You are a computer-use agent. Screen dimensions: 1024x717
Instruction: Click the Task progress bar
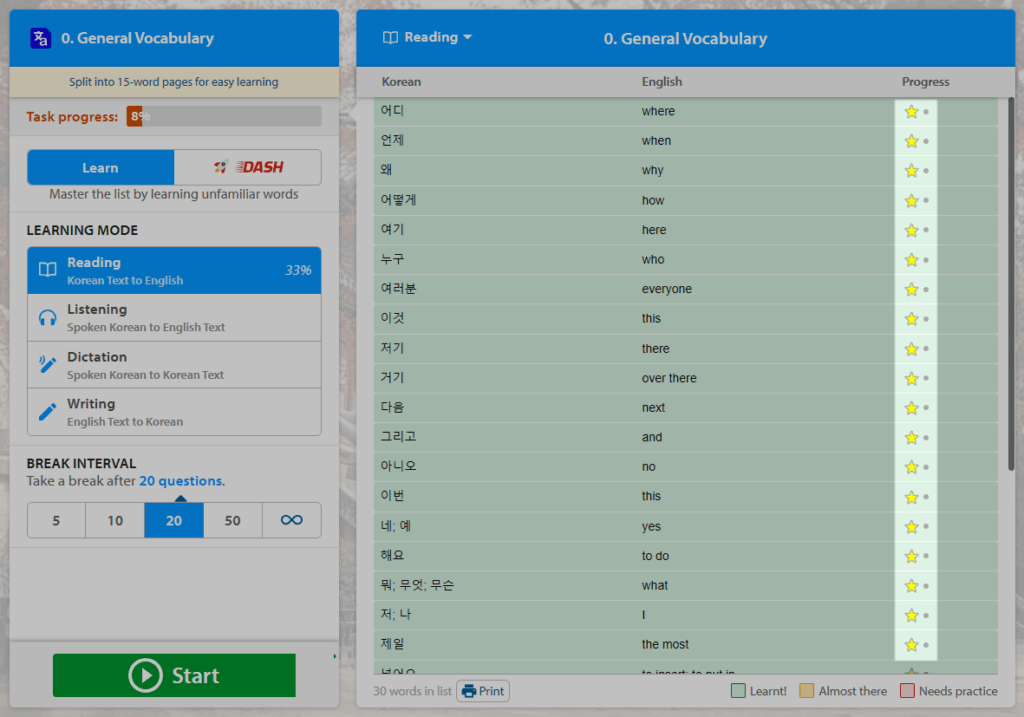(224, 116)
